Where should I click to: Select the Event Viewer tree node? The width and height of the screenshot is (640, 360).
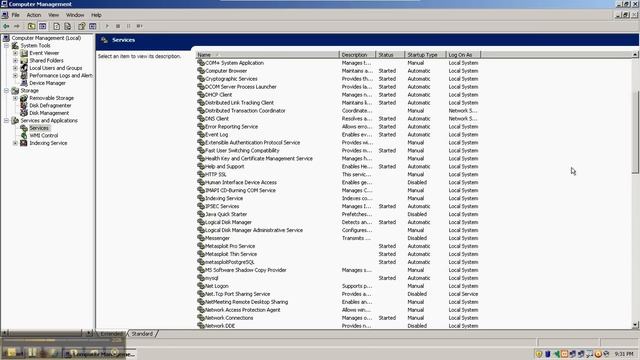[44, 53]
